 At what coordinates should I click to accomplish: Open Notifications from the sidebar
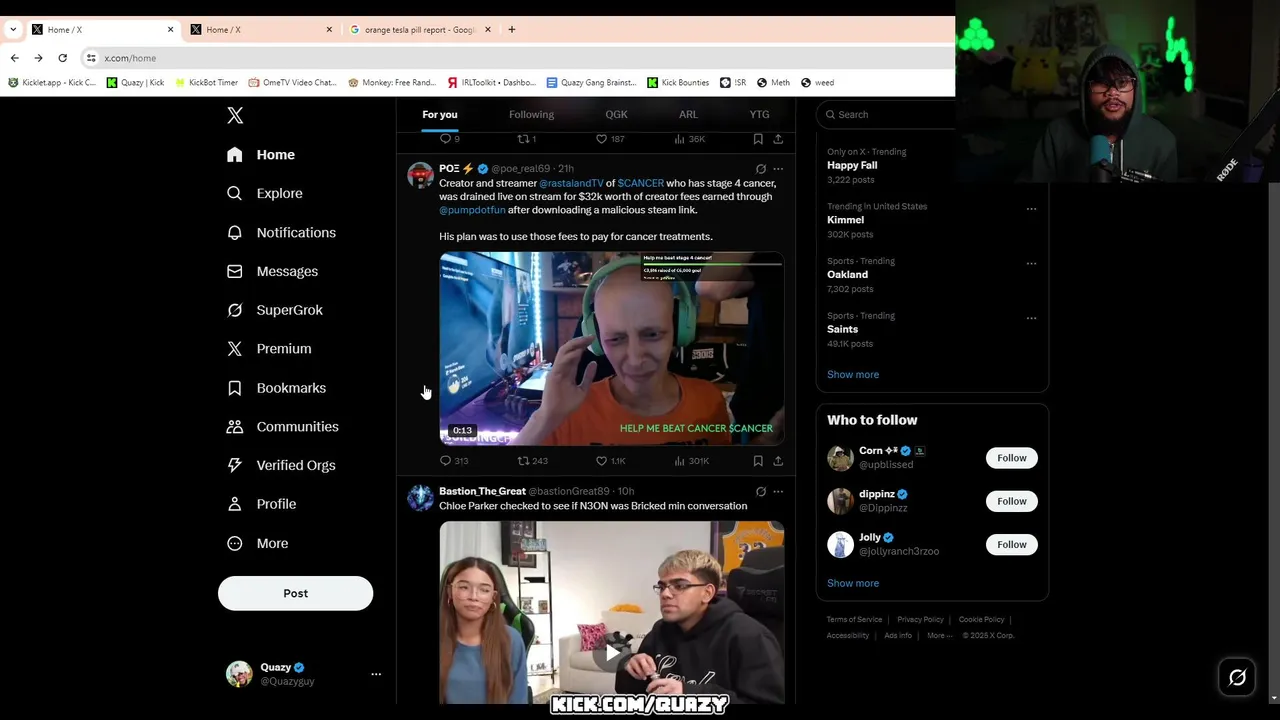pyautogui.click(x=281, y=232)
